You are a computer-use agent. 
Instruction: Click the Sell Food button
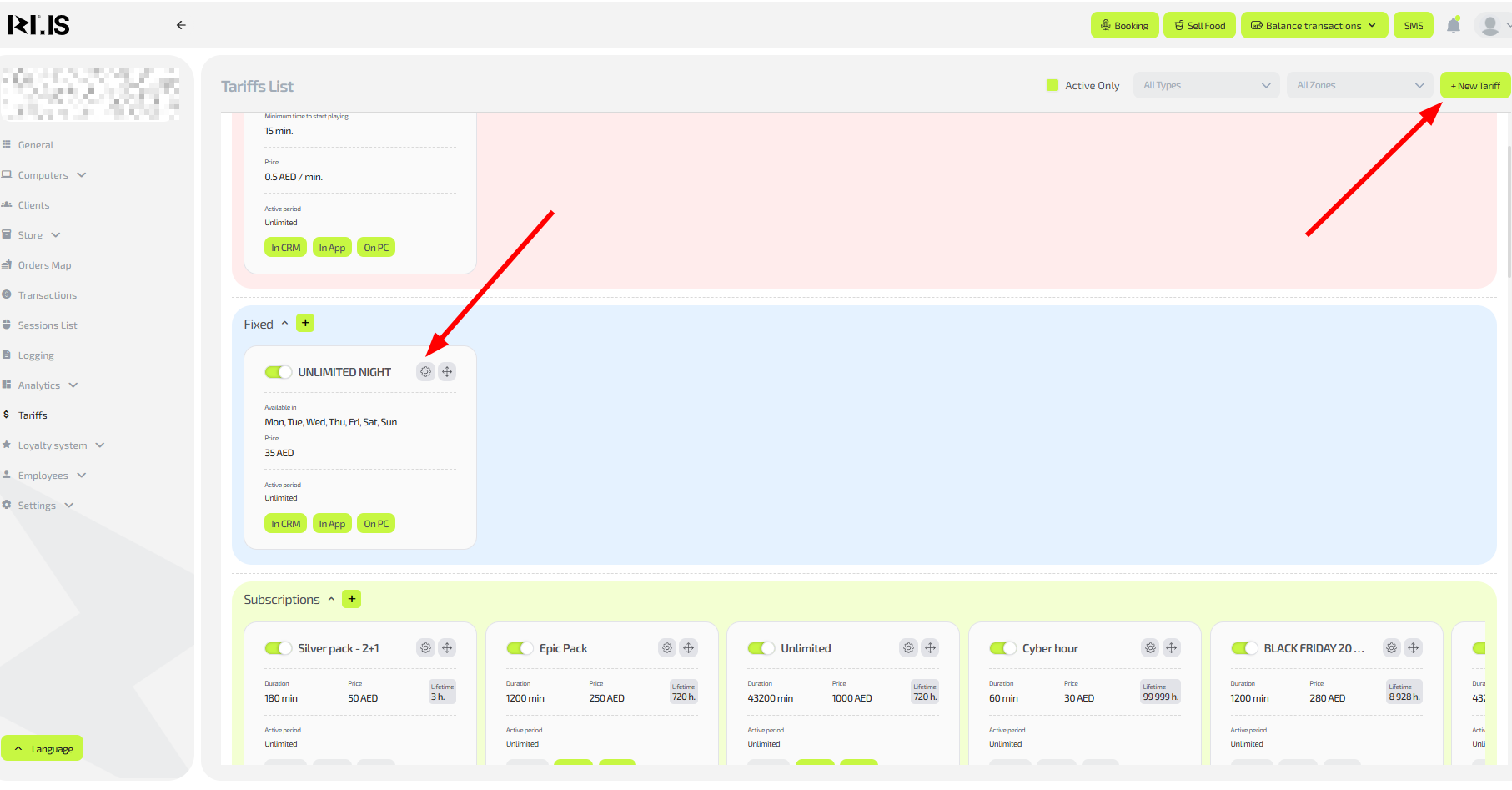point(1199,25)
